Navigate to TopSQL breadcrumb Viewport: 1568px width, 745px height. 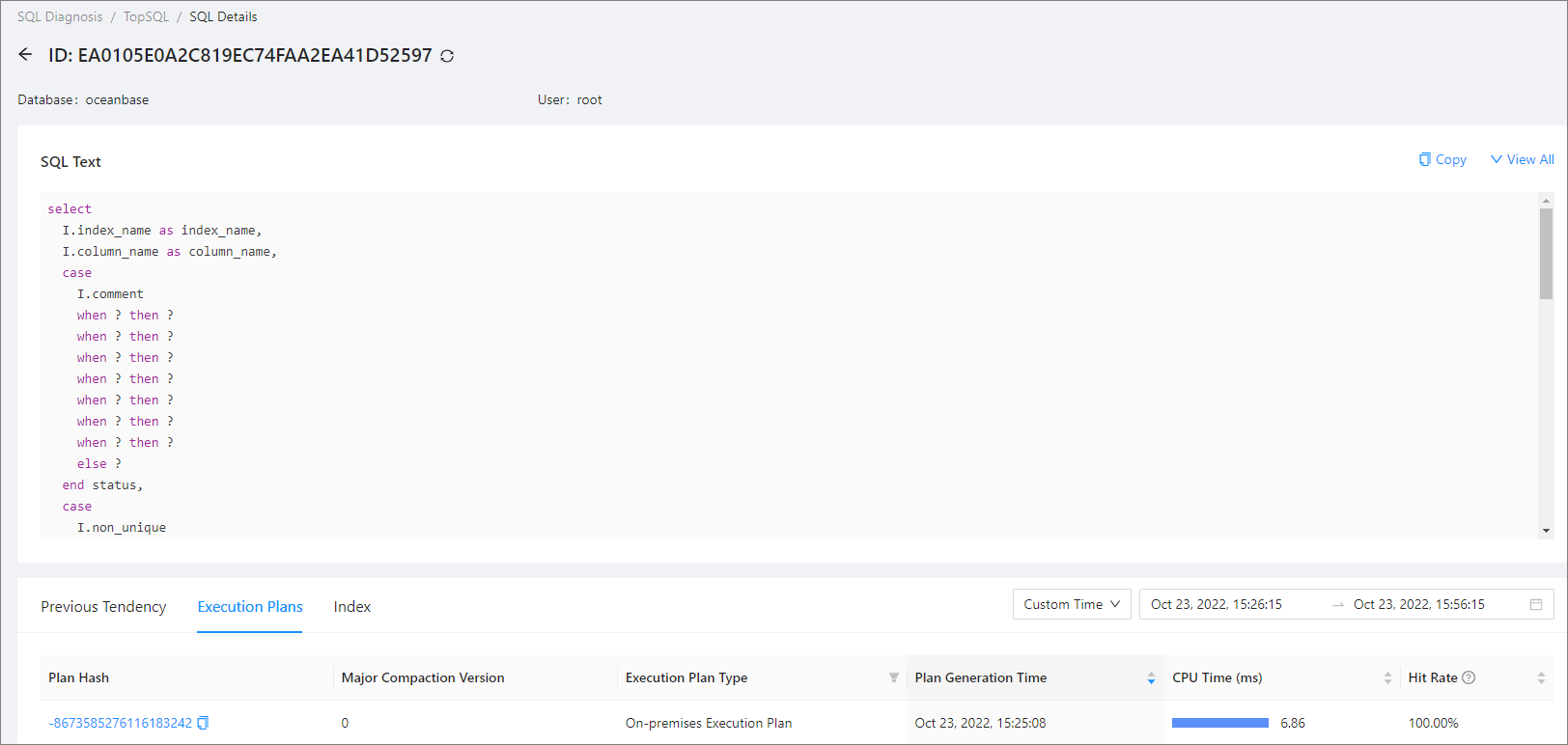click(146, 16)
